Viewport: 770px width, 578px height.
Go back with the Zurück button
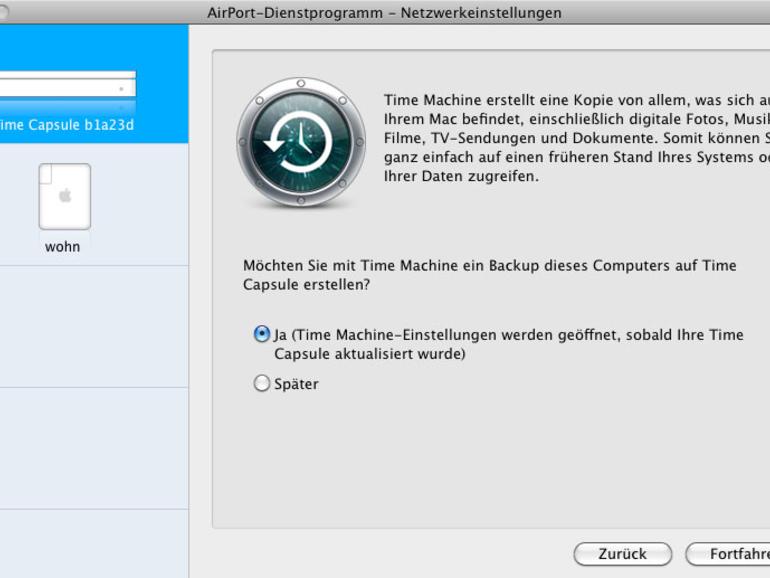point(623,554)
